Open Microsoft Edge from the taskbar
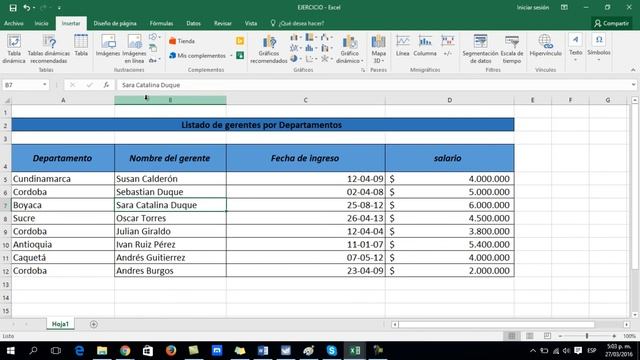The width and height of the screenshot is (640, 360). point(79,351)
